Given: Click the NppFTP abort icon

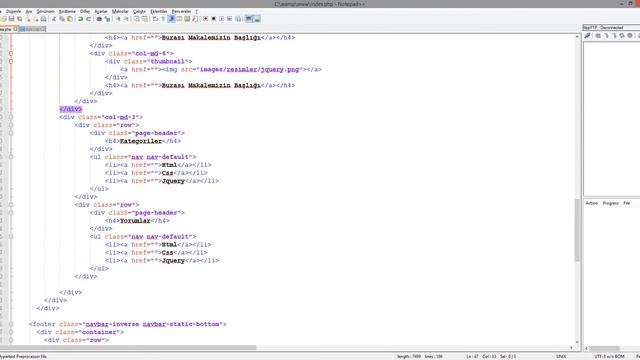Looking at the screenshot, I should click(x=630, y=36).
